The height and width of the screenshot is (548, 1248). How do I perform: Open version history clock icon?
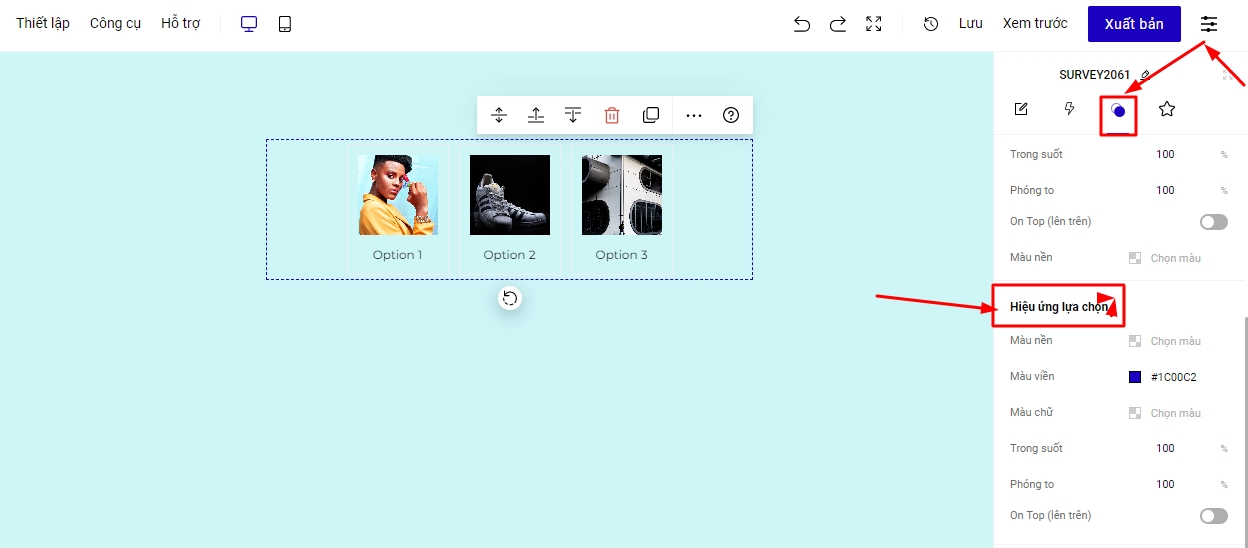pos(930,24)
